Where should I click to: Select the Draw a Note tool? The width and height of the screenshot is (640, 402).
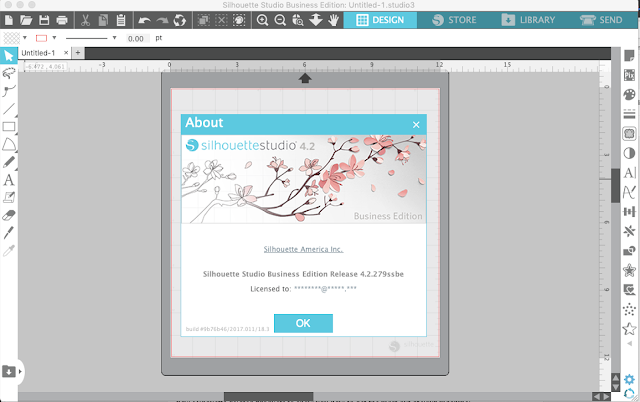click(9, 198)
